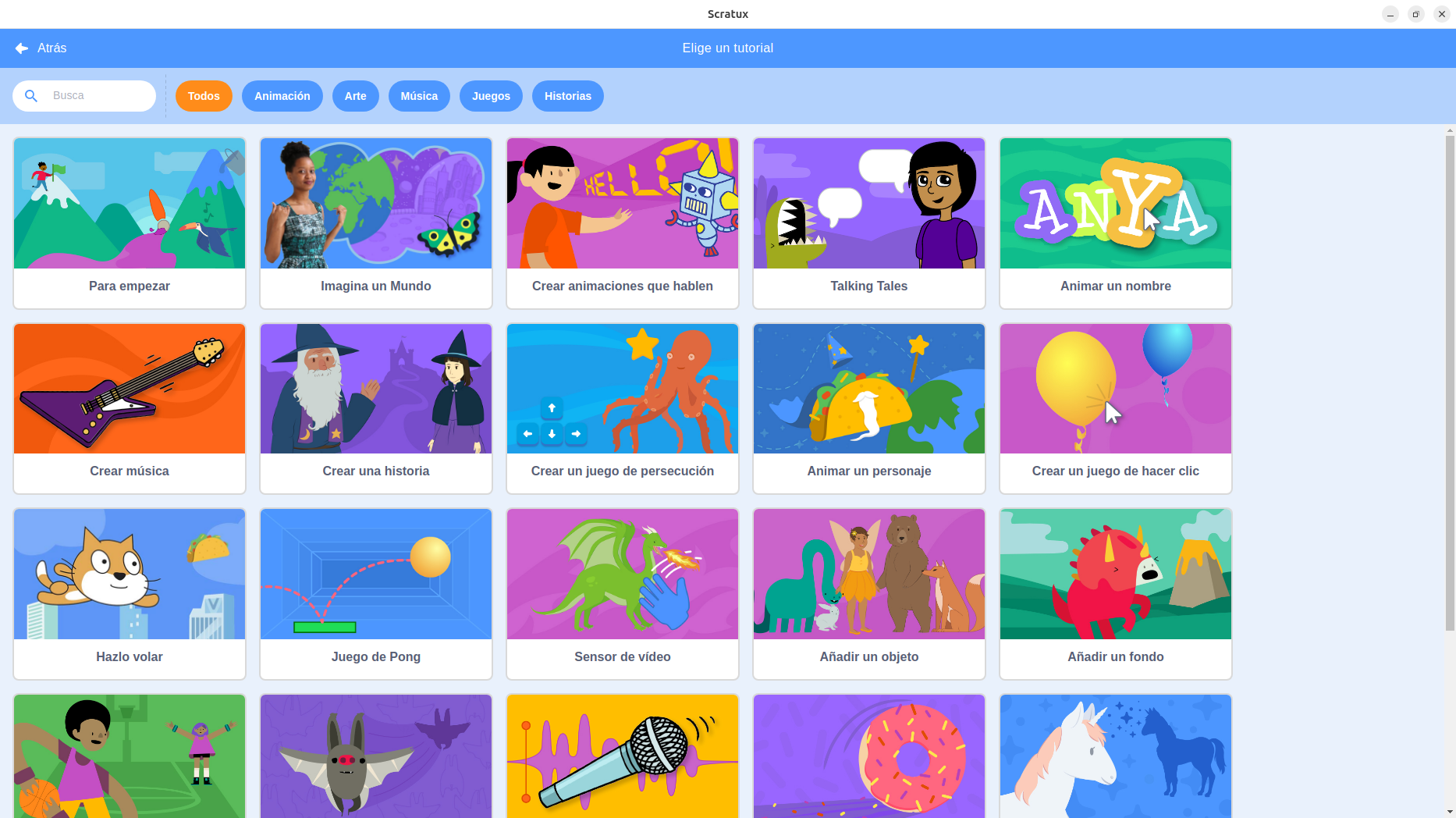Select the Juego de Pong tutorial card
The width and height of the screenshot is (1456, 818).
pos(376,594)
